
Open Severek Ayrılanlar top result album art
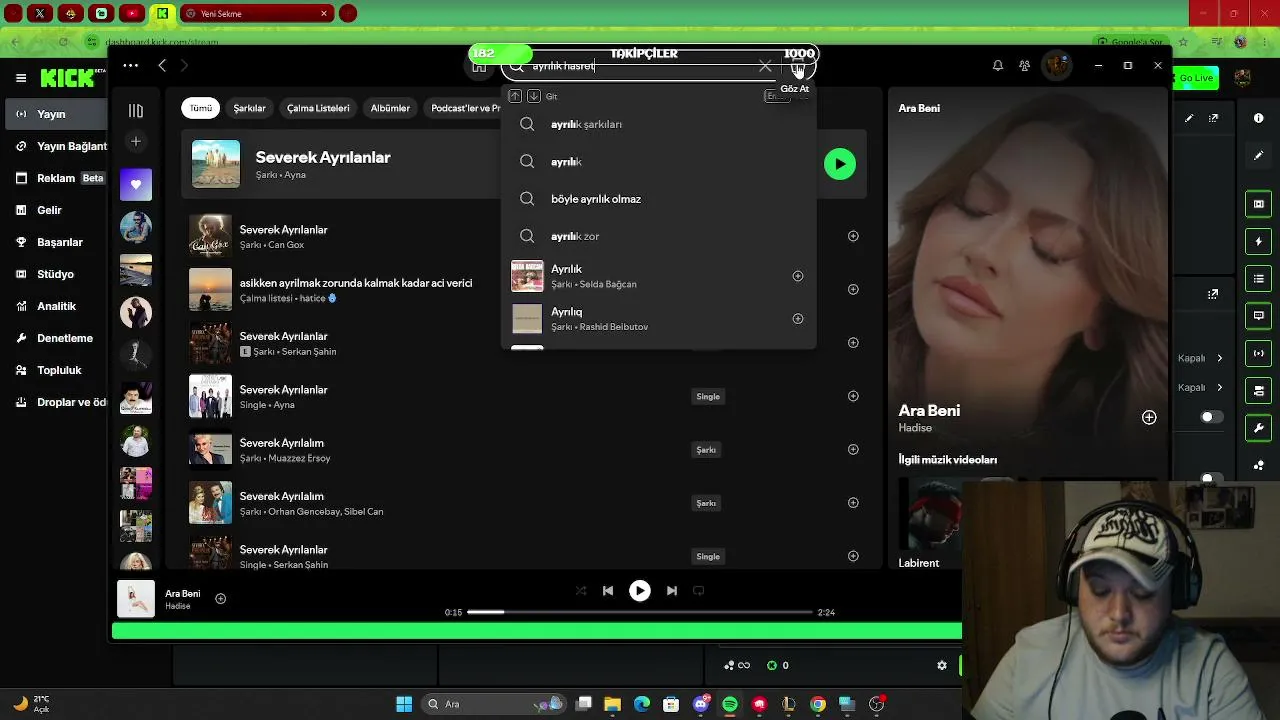click(216, 164)
